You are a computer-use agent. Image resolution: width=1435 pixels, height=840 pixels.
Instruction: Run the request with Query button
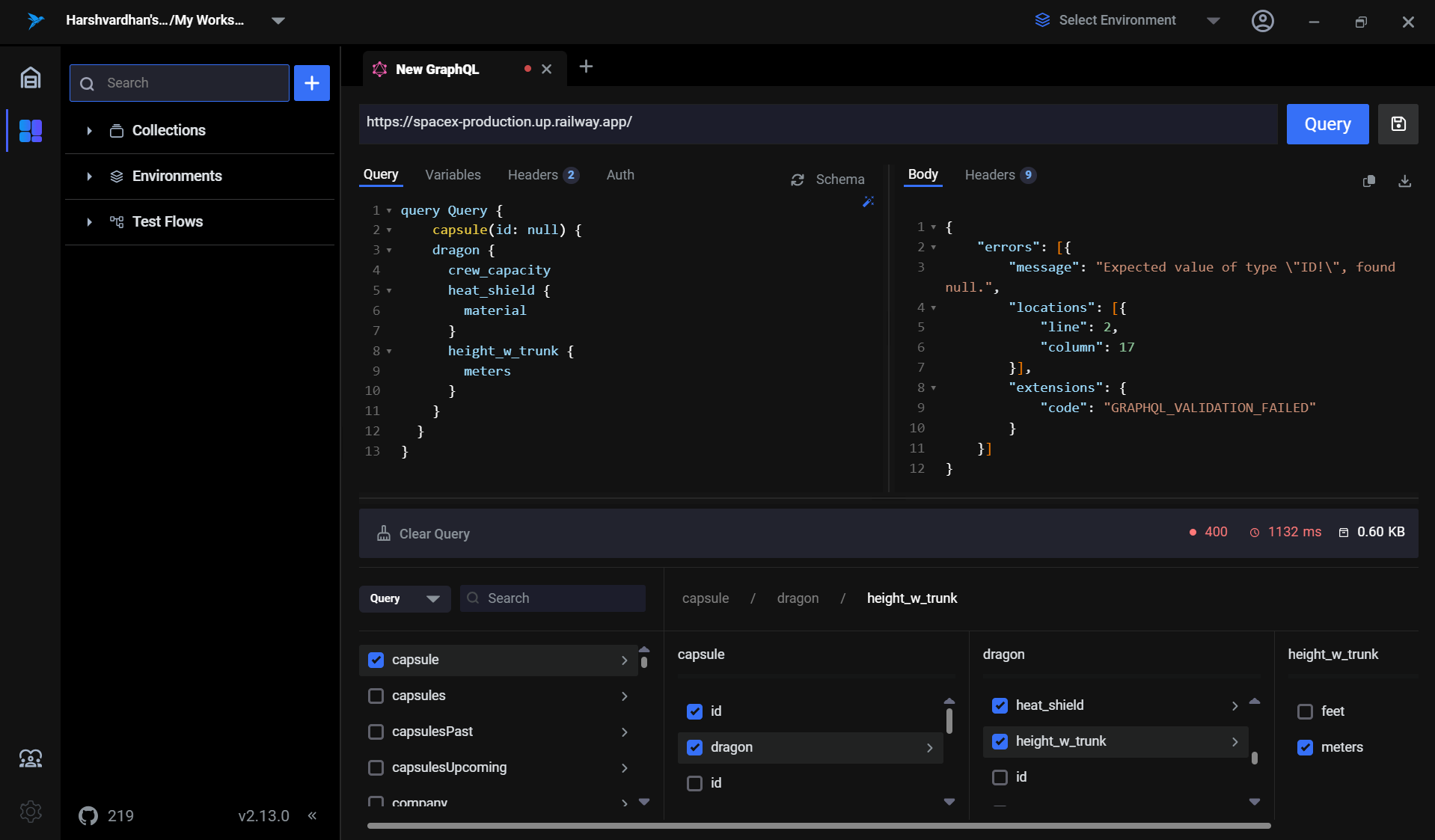tap(1327, 124)
